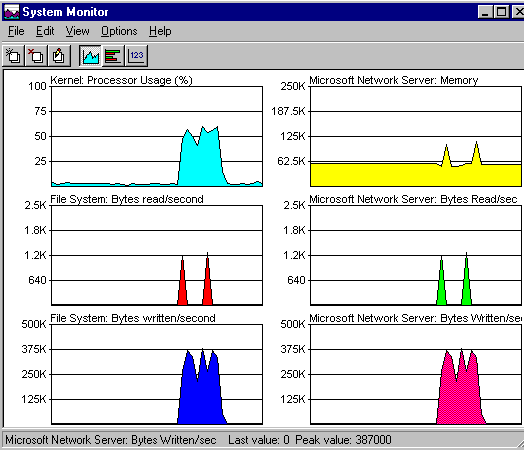Image resolution: width=524 pixels, height=450 pixels.
Task: Select Microsoft Network Server Bytes Read/sec chart
Action: [x=416, y=255]
